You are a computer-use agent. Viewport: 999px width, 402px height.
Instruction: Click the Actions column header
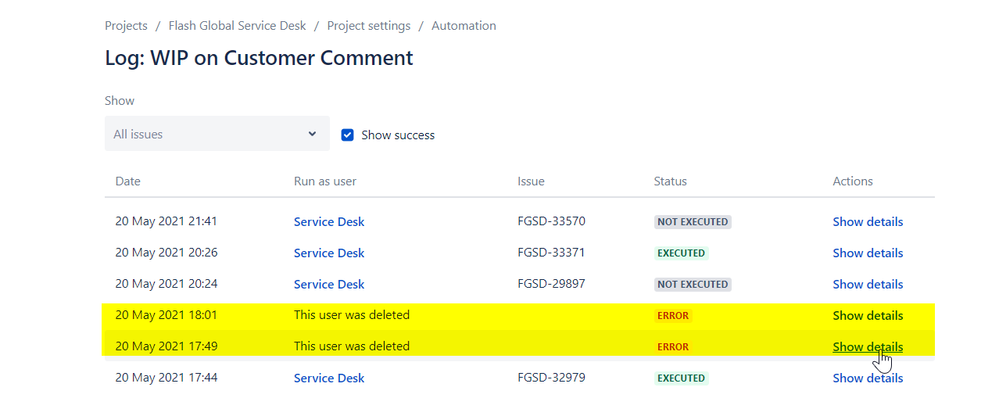point(852,181)
